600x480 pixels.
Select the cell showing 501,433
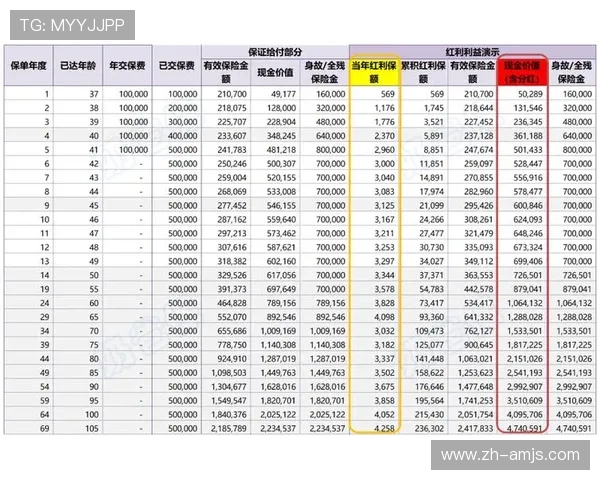tap(522, 150)
